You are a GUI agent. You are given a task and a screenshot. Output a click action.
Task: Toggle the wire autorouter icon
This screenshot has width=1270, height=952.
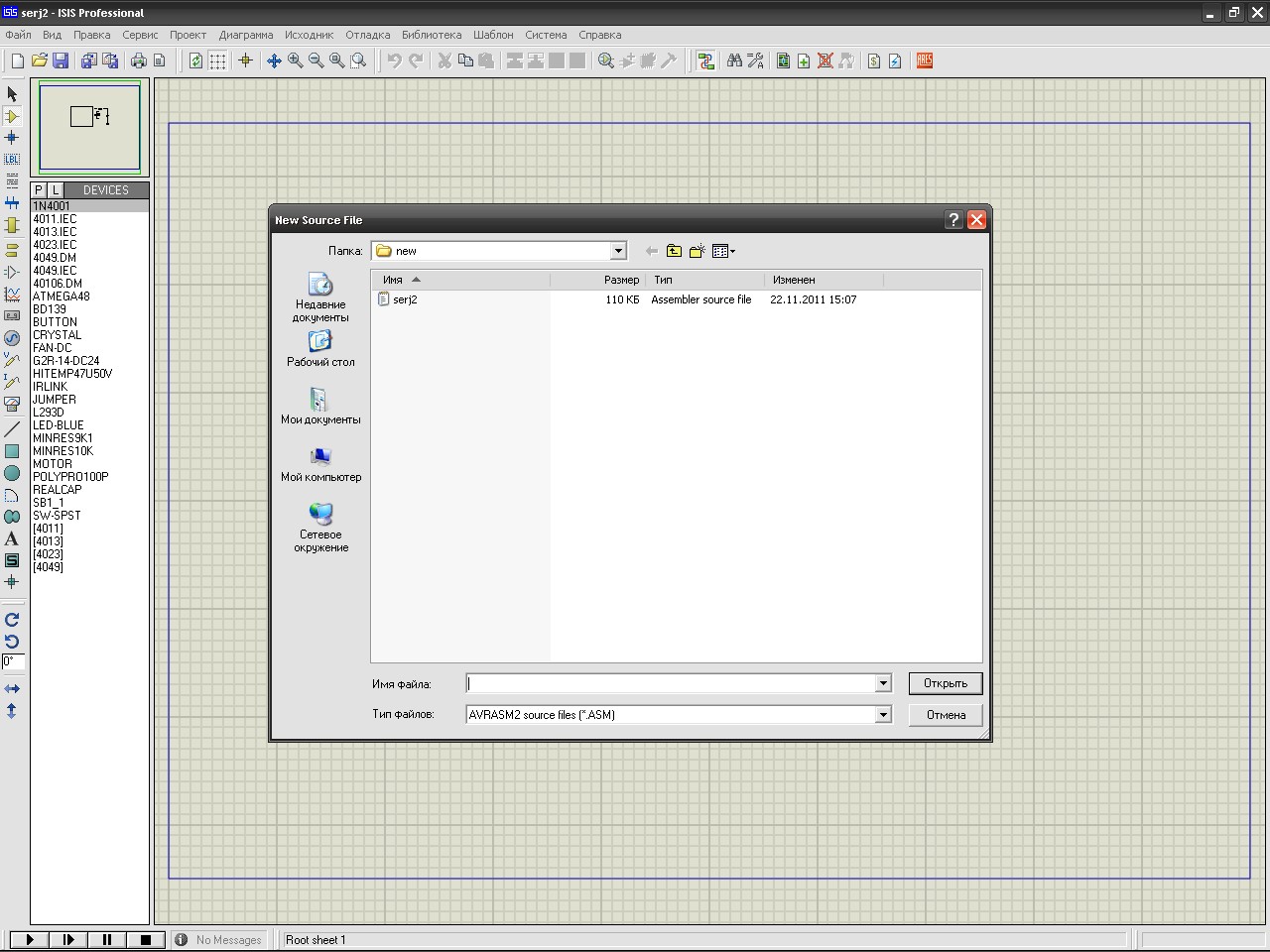pos(705,60)
